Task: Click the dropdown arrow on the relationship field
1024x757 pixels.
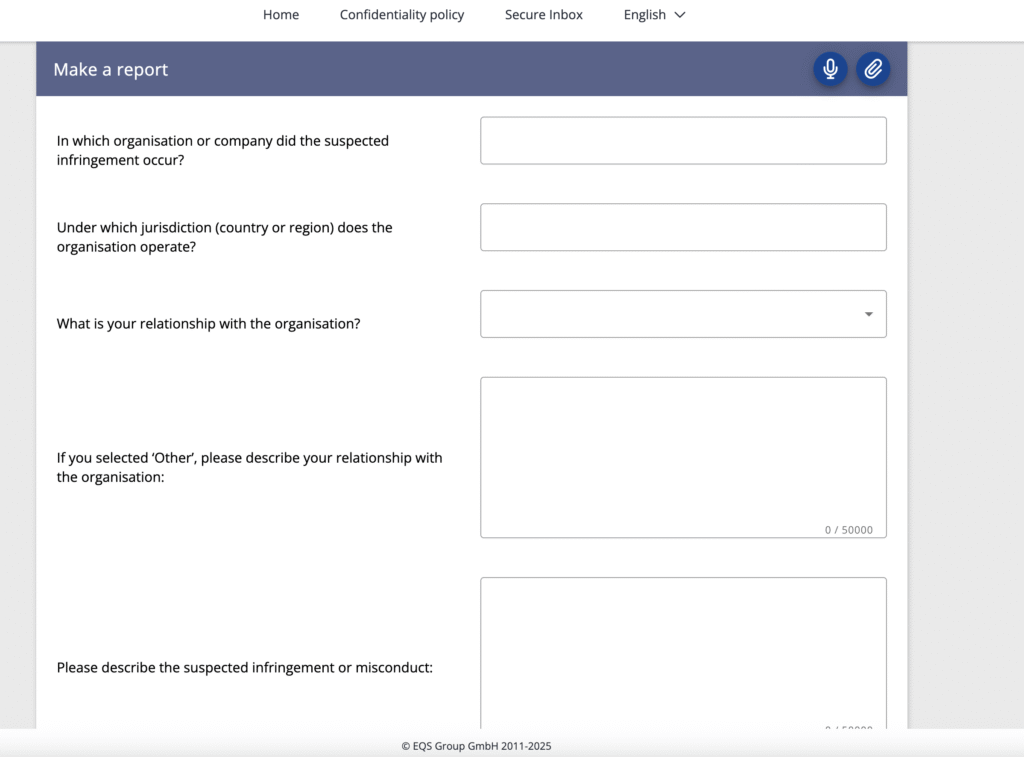Action: click(869, 313)
